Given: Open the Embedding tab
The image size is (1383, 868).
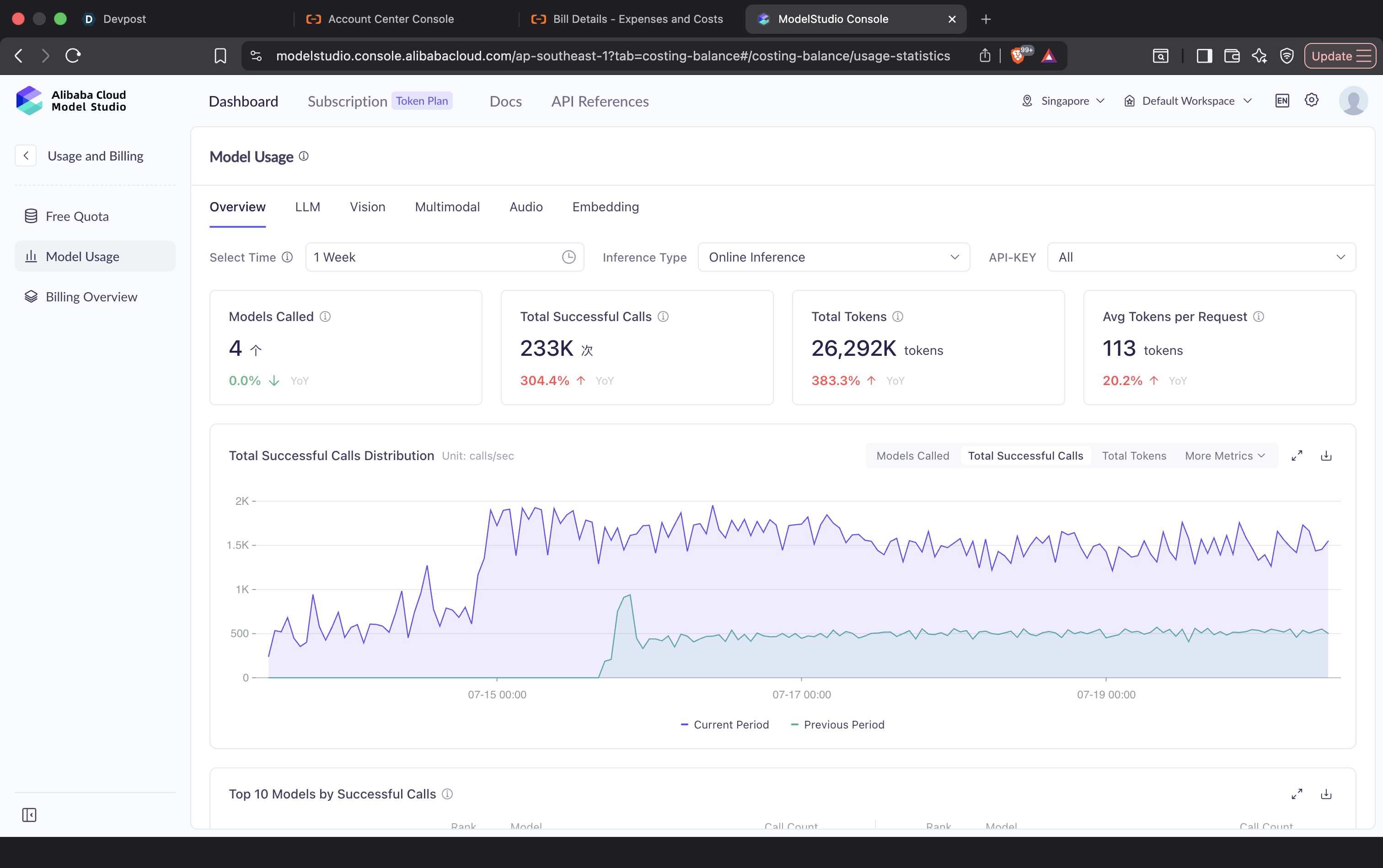Looking at the screenshot, I should click(605, 207).
